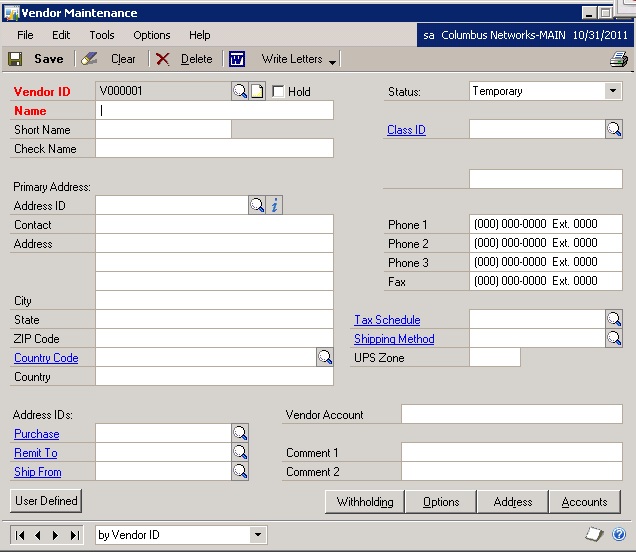Click into the Name input field
This screenshot has height=552, width=636.
tap(215, 110)
